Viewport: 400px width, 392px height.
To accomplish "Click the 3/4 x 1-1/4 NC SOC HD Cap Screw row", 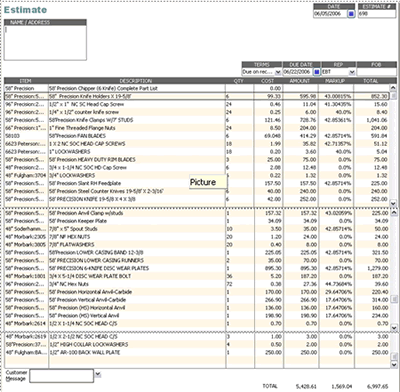I will point(197,168).
